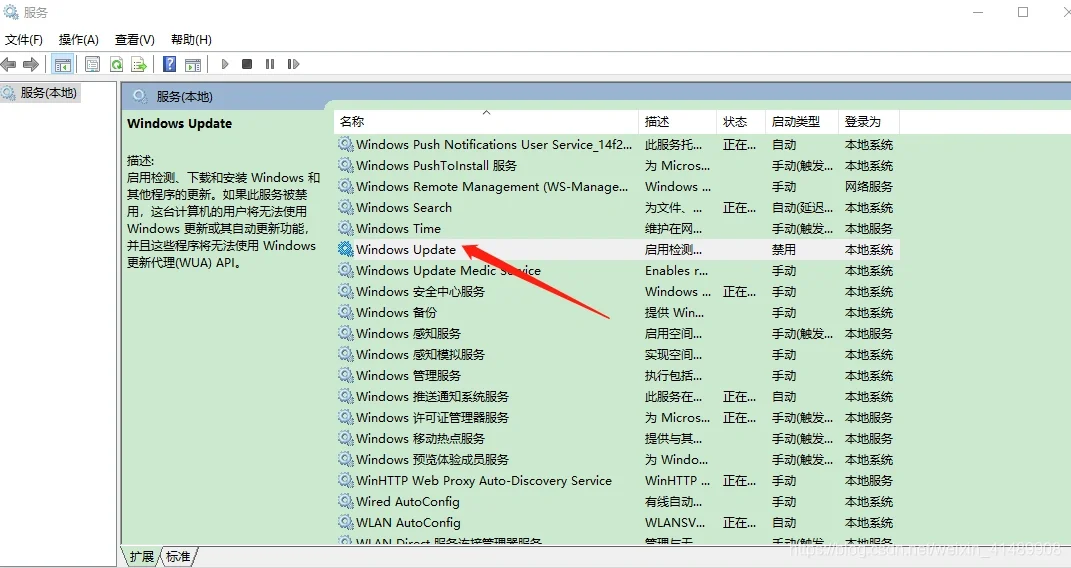This screenshot has height=568, width=1071.
Task: Select Windows 推送通知系统服务 row
Action: pos(617,397)
